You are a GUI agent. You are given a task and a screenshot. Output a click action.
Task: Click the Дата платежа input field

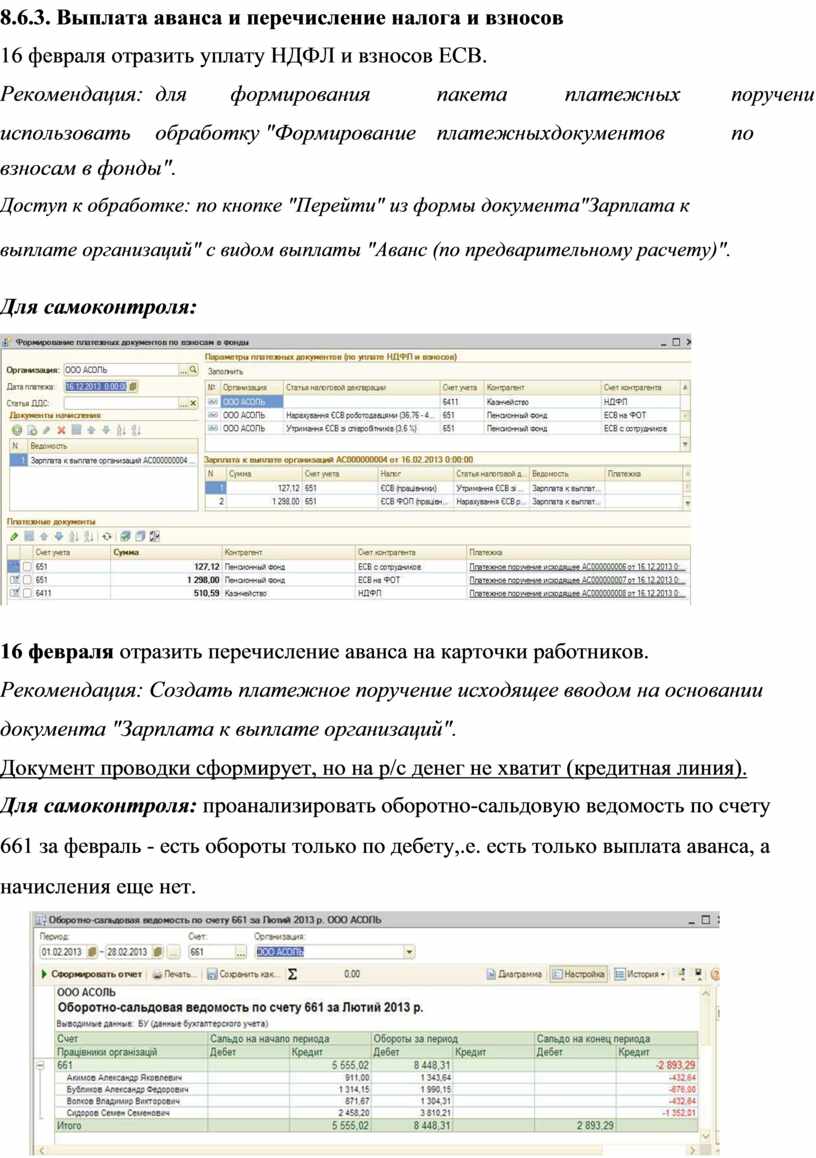96,386
